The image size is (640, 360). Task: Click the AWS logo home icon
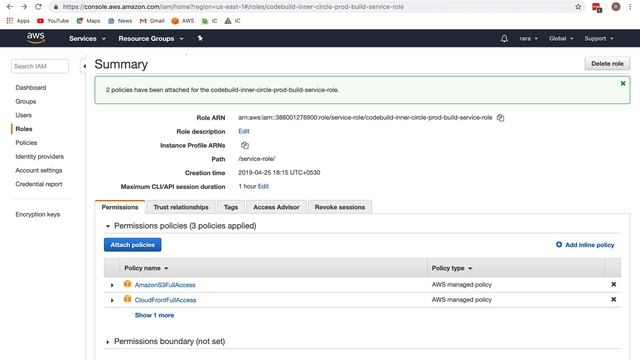point(36,38)
